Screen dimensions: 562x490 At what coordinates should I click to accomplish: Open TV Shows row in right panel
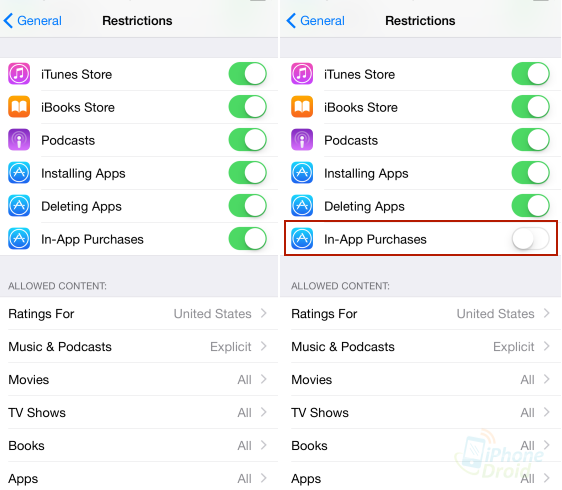coord(420,413)
